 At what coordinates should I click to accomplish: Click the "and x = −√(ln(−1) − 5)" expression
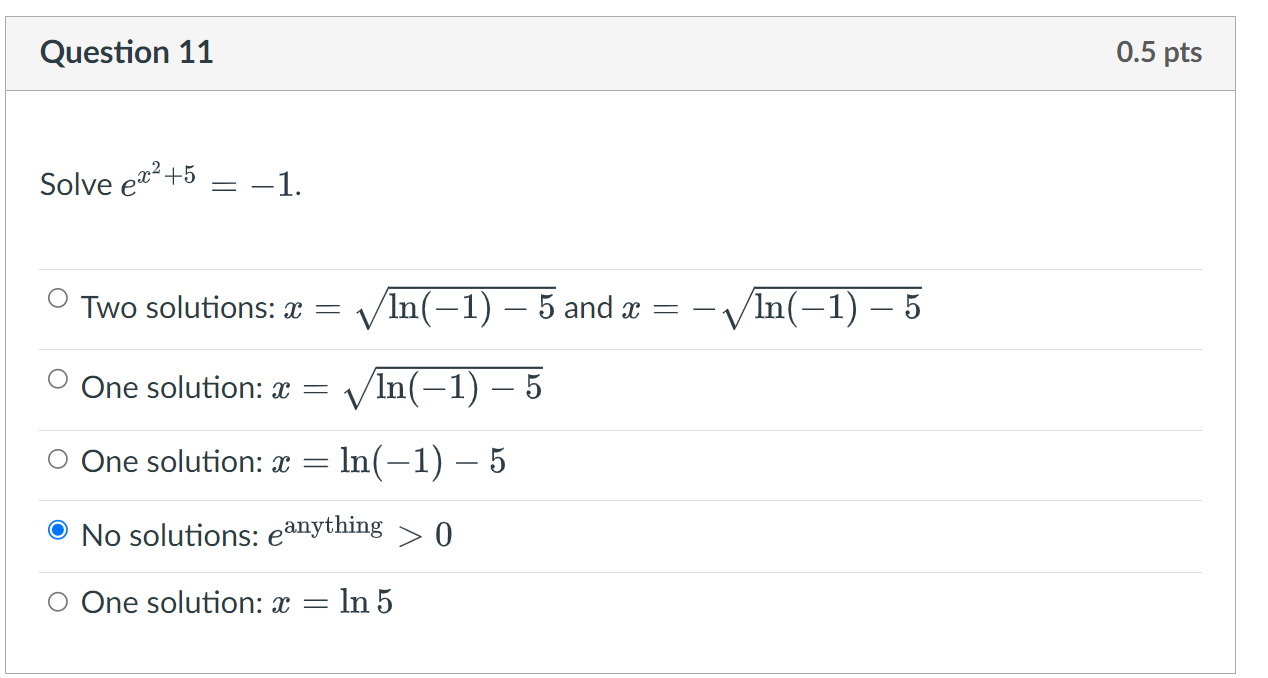[740, 305]
